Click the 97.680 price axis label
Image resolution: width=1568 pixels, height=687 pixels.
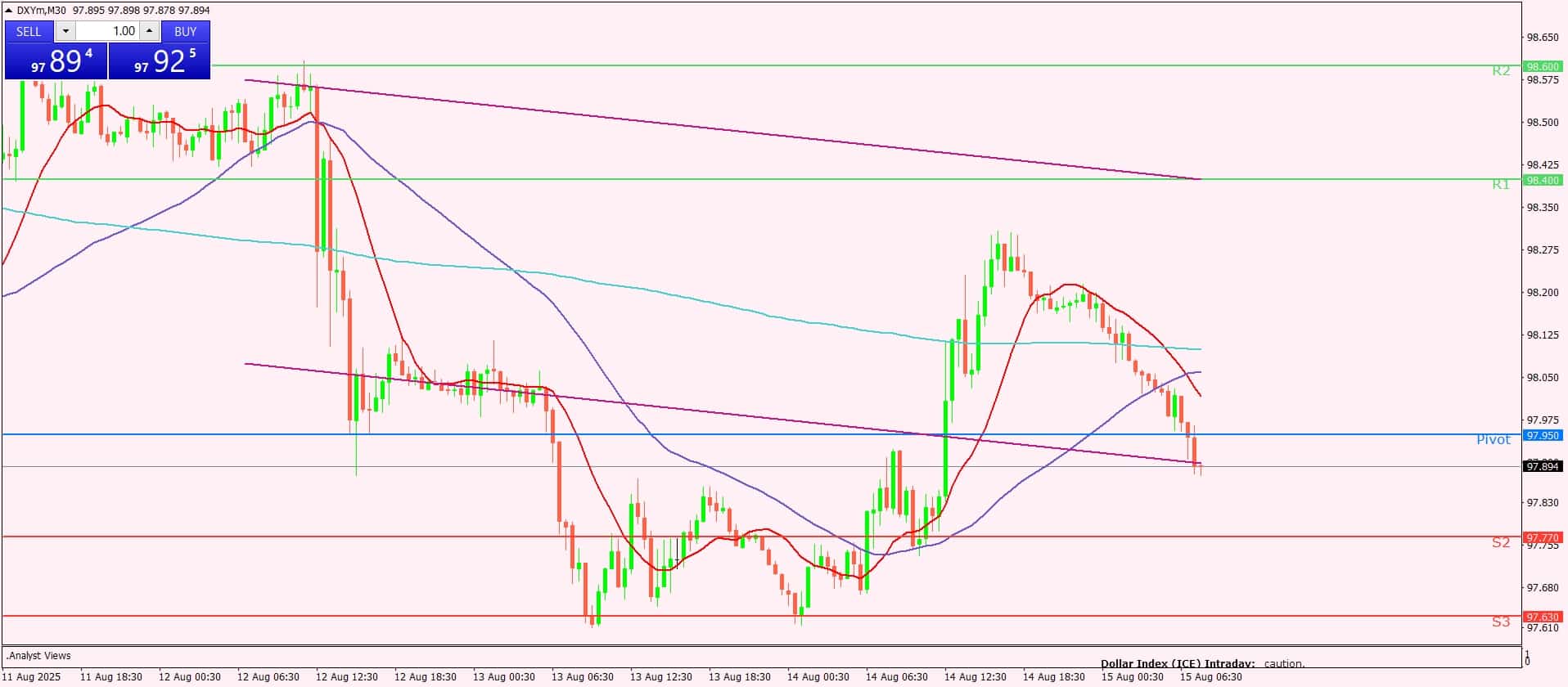1543,588
